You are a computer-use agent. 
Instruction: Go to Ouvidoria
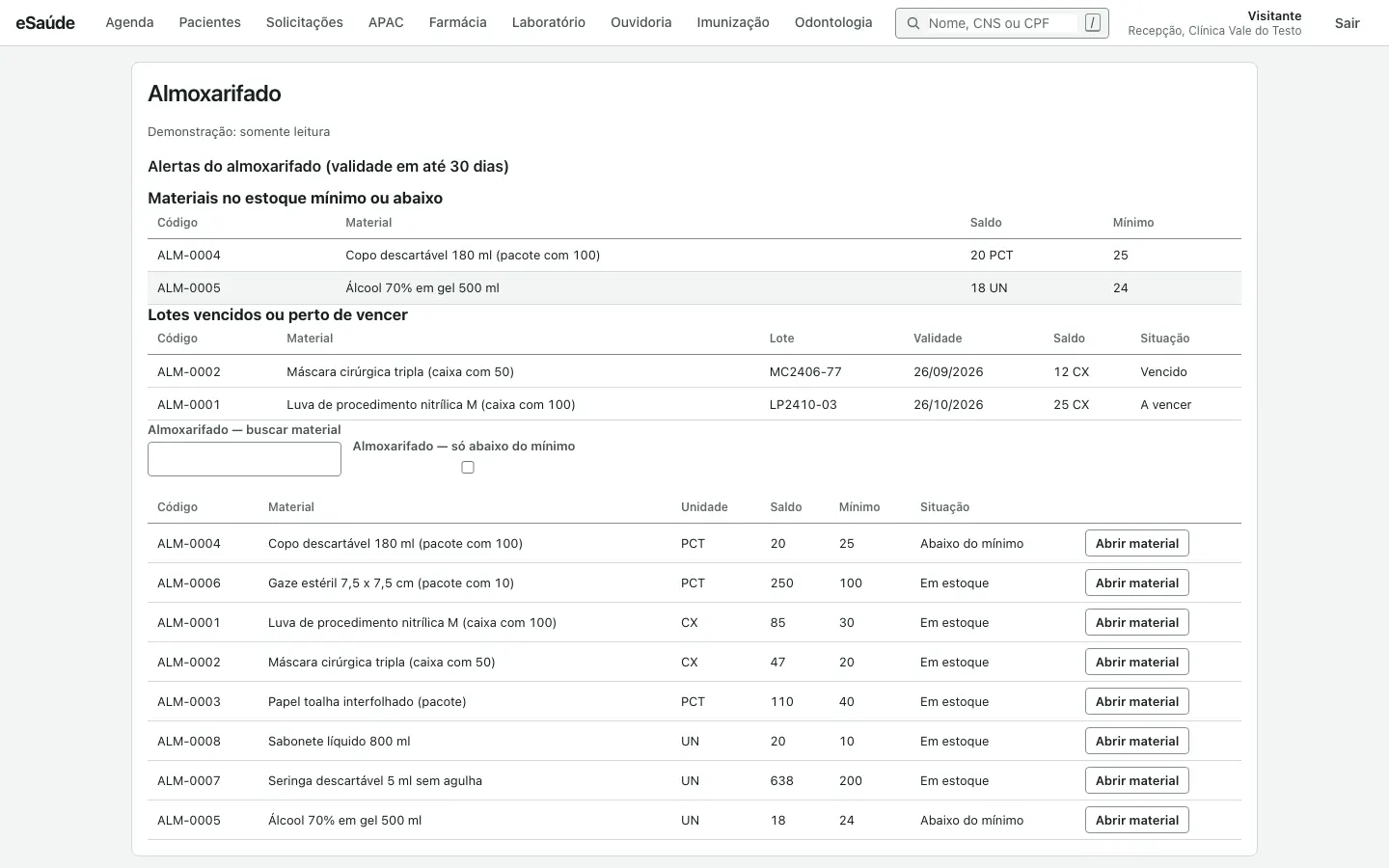coord(640,22)
